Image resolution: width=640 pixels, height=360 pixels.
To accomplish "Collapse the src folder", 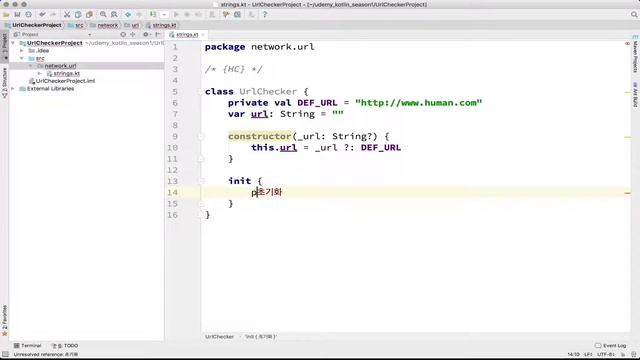I will [22, 58].
